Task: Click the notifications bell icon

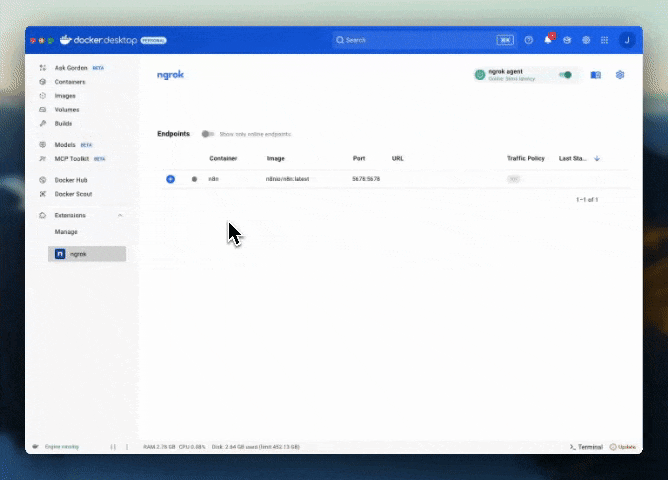Action: coord(547,40)
